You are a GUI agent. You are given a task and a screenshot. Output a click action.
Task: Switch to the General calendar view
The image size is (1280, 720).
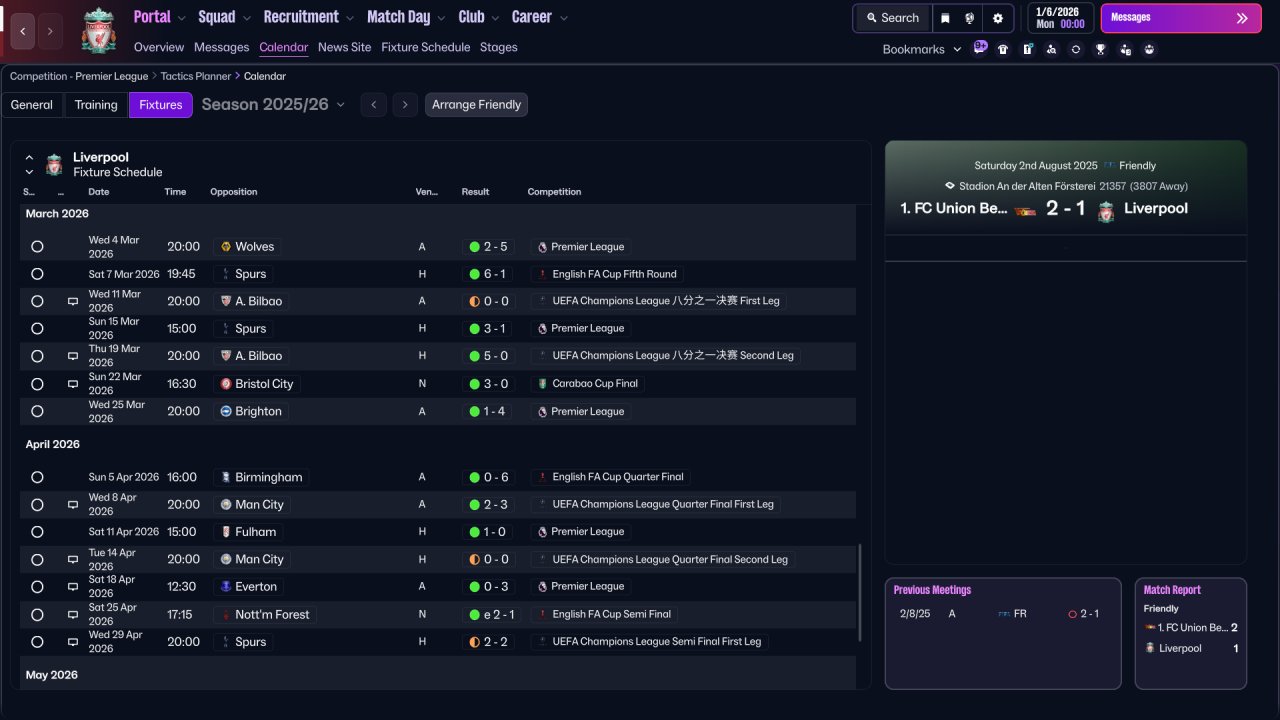[32, 105]
